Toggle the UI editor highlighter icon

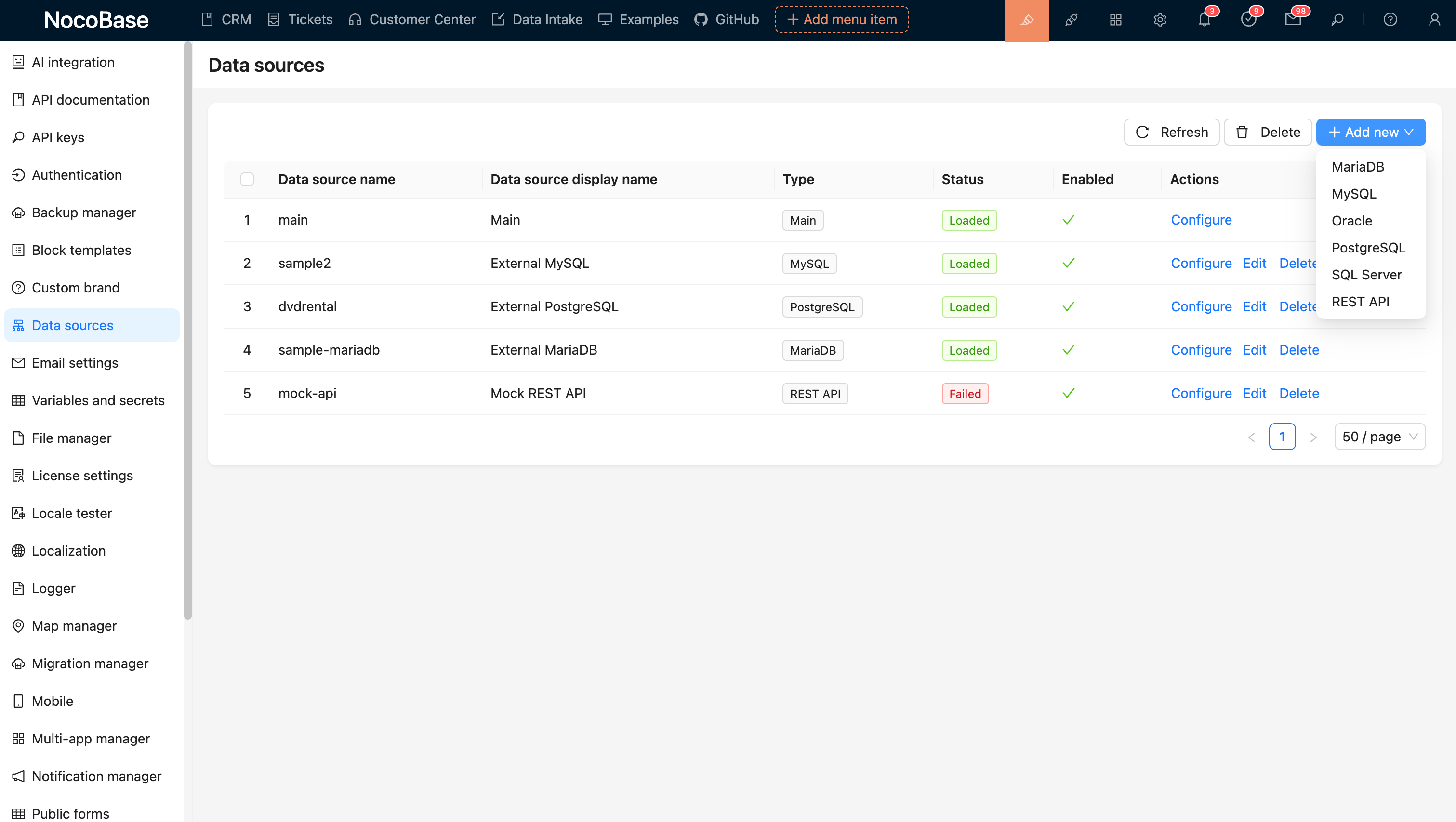click(1026, 20)
